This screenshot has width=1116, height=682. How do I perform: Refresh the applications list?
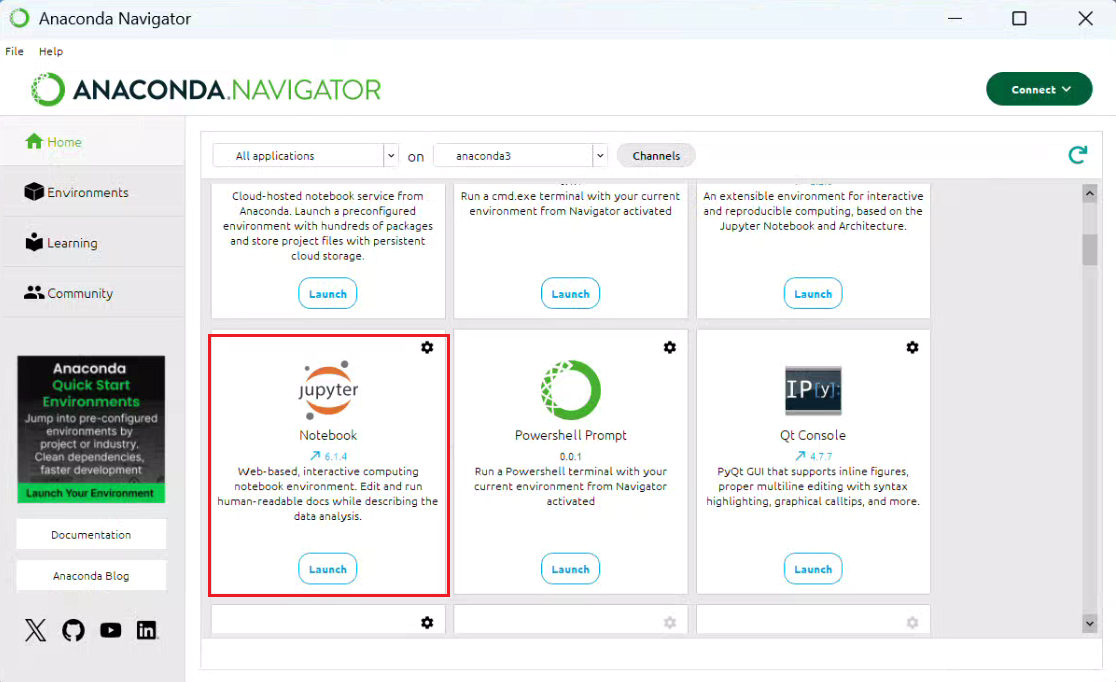[1078, 154]
